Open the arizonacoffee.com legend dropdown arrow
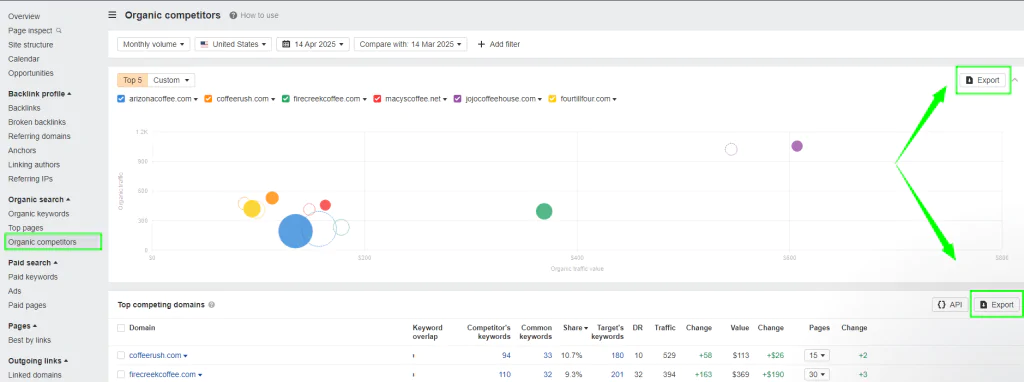 click(x=196, y=99)
